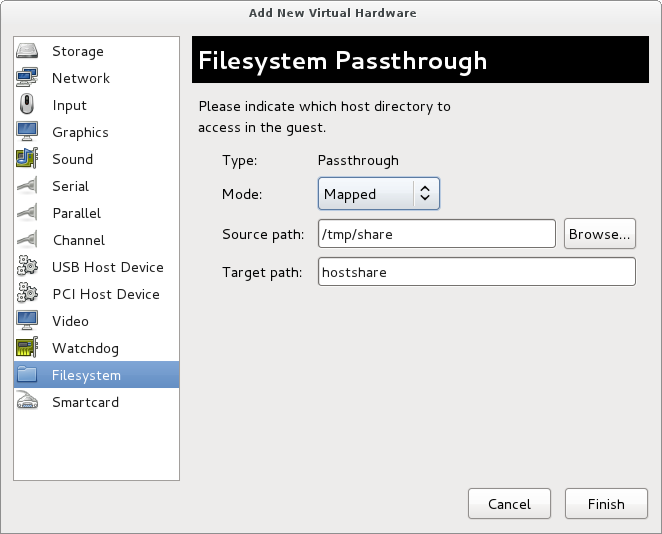Click the Cancel button
This screenshot has height=534, width=662.
509,504
